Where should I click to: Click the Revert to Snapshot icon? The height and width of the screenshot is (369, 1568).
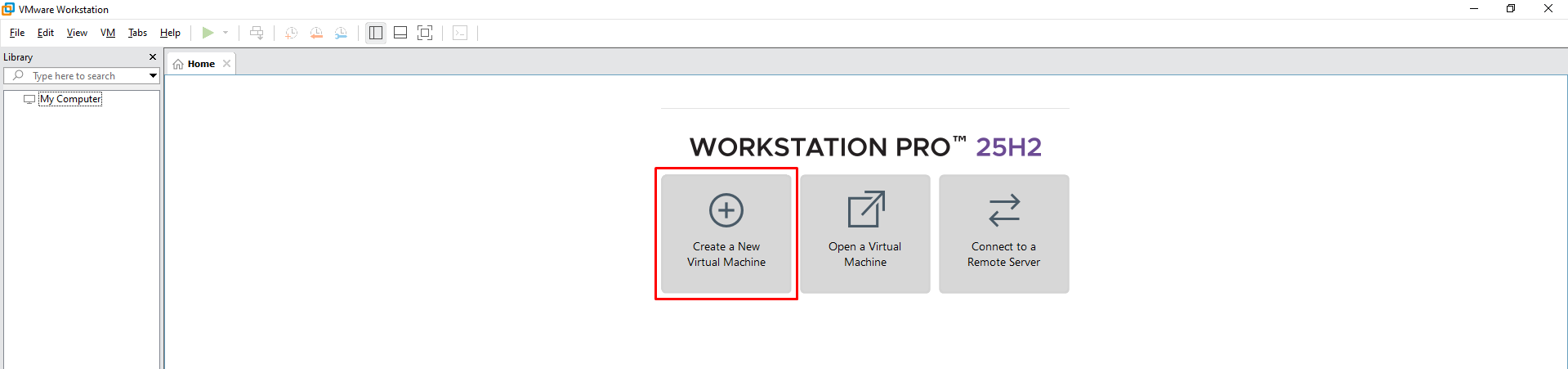(x=316, y=33)
